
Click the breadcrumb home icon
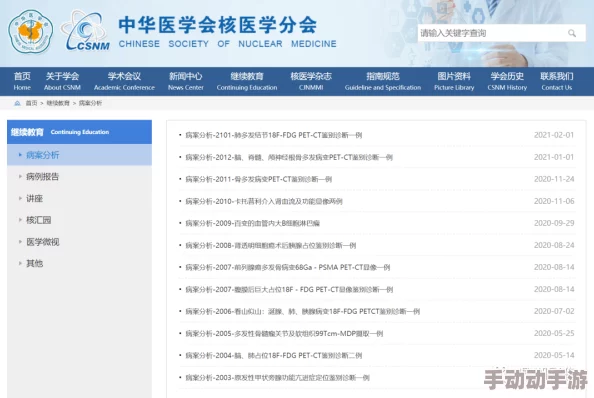(17, 103)
